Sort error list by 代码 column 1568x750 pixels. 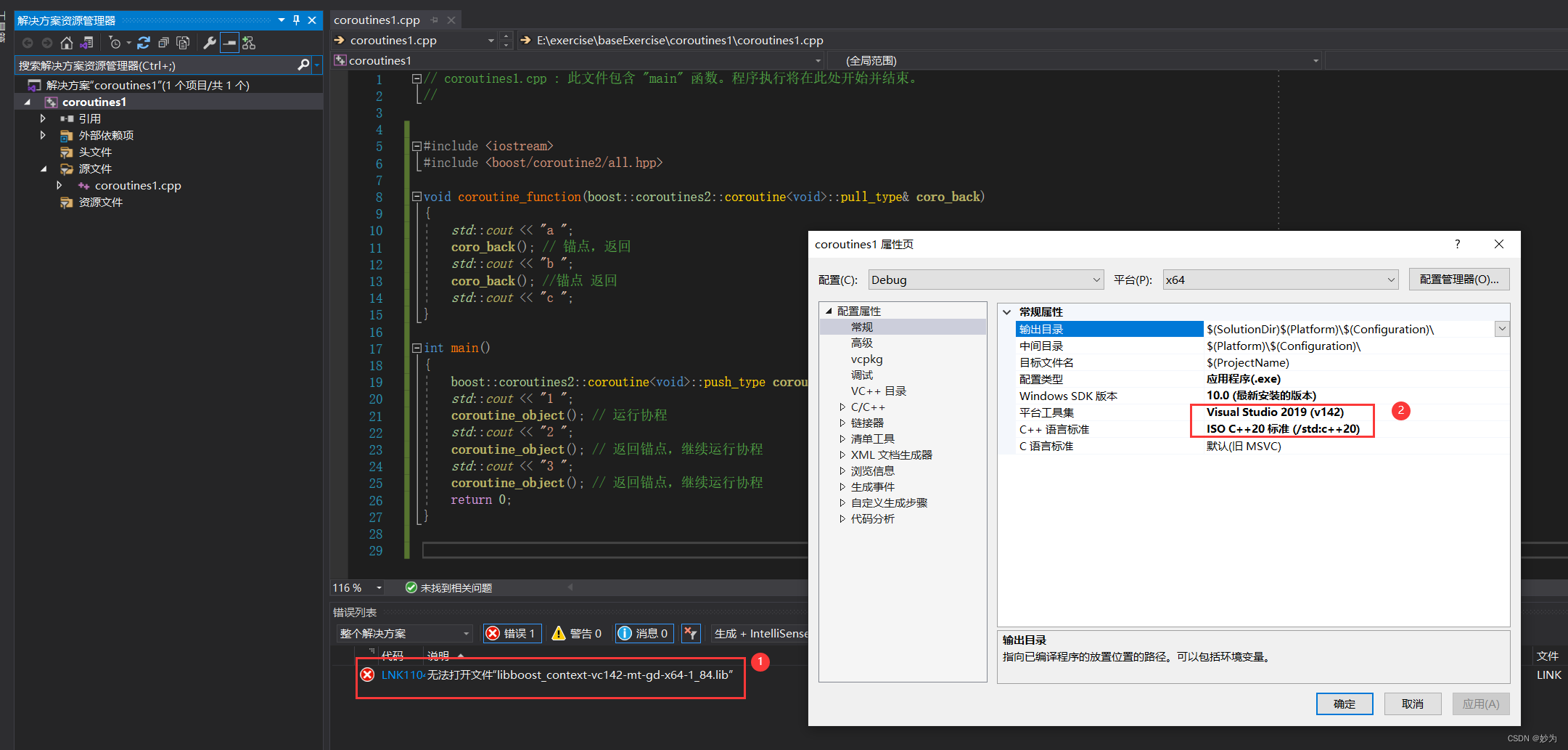(392, 656)
